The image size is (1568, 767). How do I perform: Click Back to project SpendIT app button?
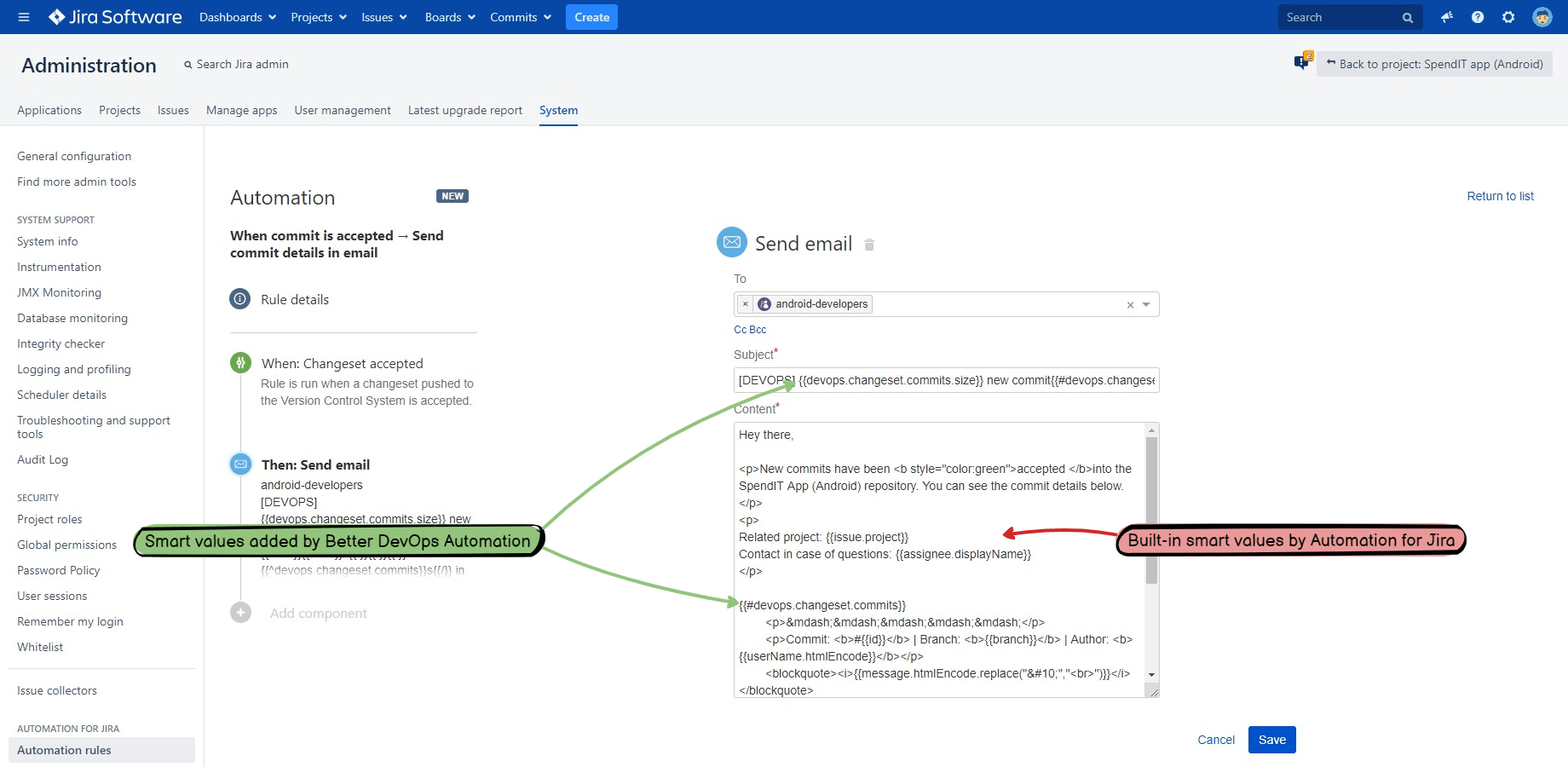coord(1434,64)
